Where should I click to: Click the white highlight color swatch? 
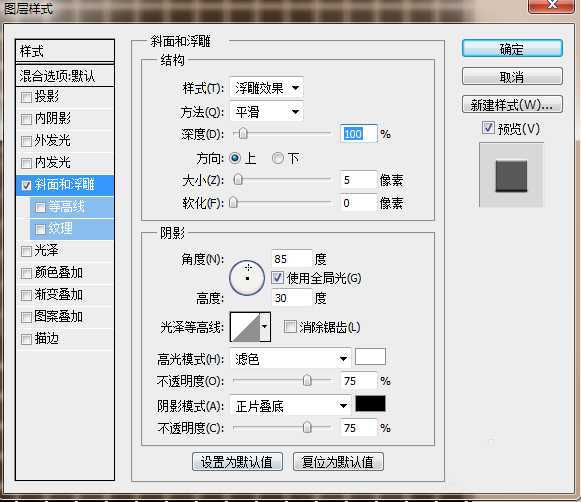pos(370,357)
